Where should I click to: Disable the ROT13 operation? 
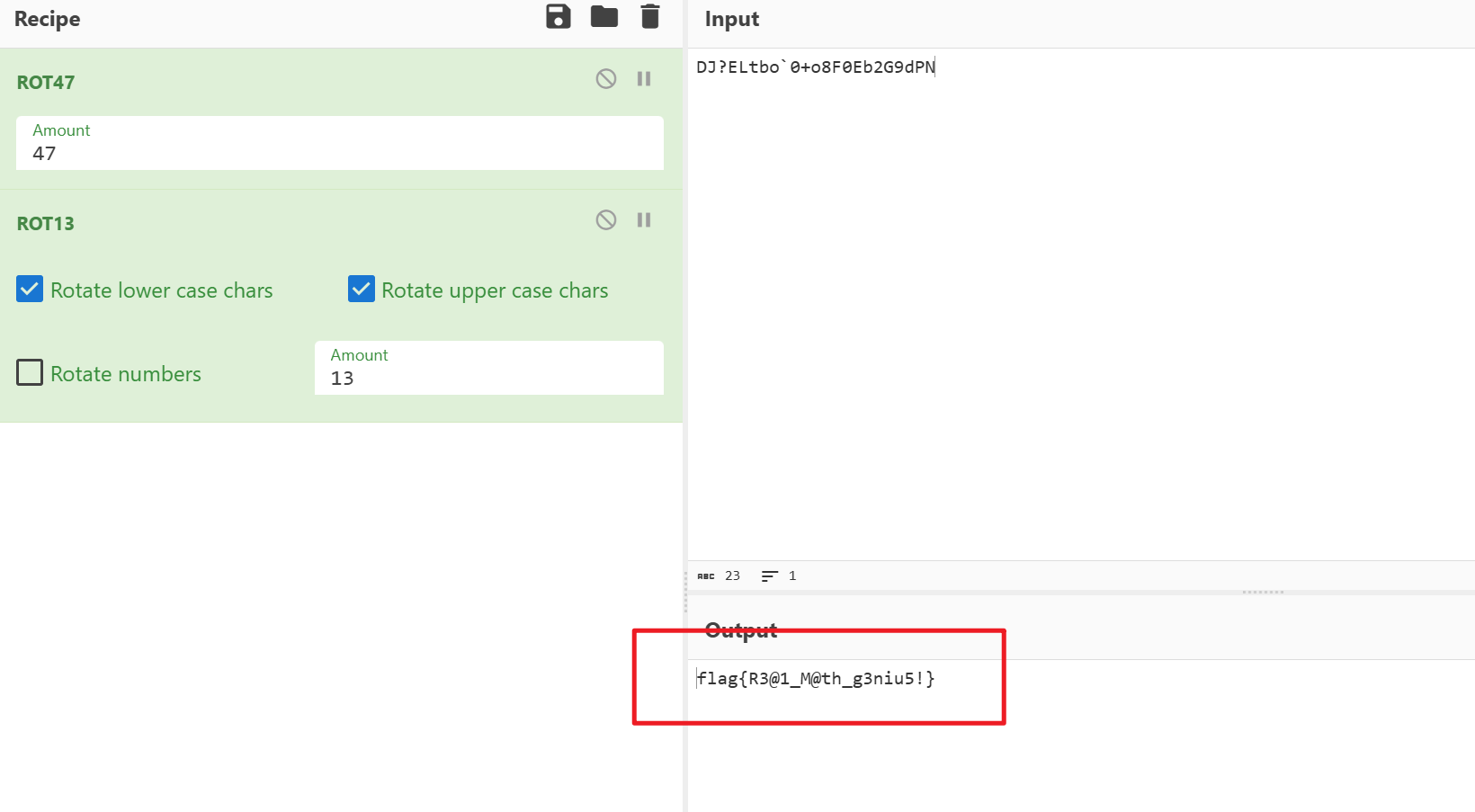(x=606, y=220)
